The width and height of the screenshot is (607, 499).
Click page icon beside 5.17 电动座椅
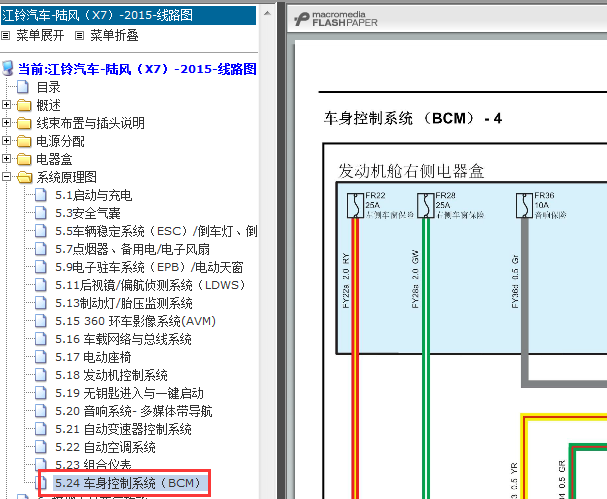point(41,357)
